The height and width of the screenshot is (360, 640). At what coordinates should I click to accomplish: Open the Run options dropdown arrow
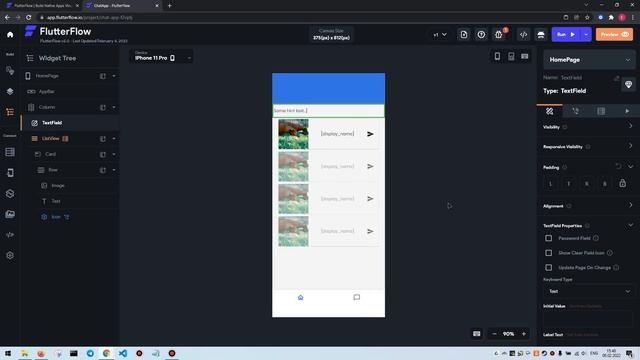(x=586, y=35)
